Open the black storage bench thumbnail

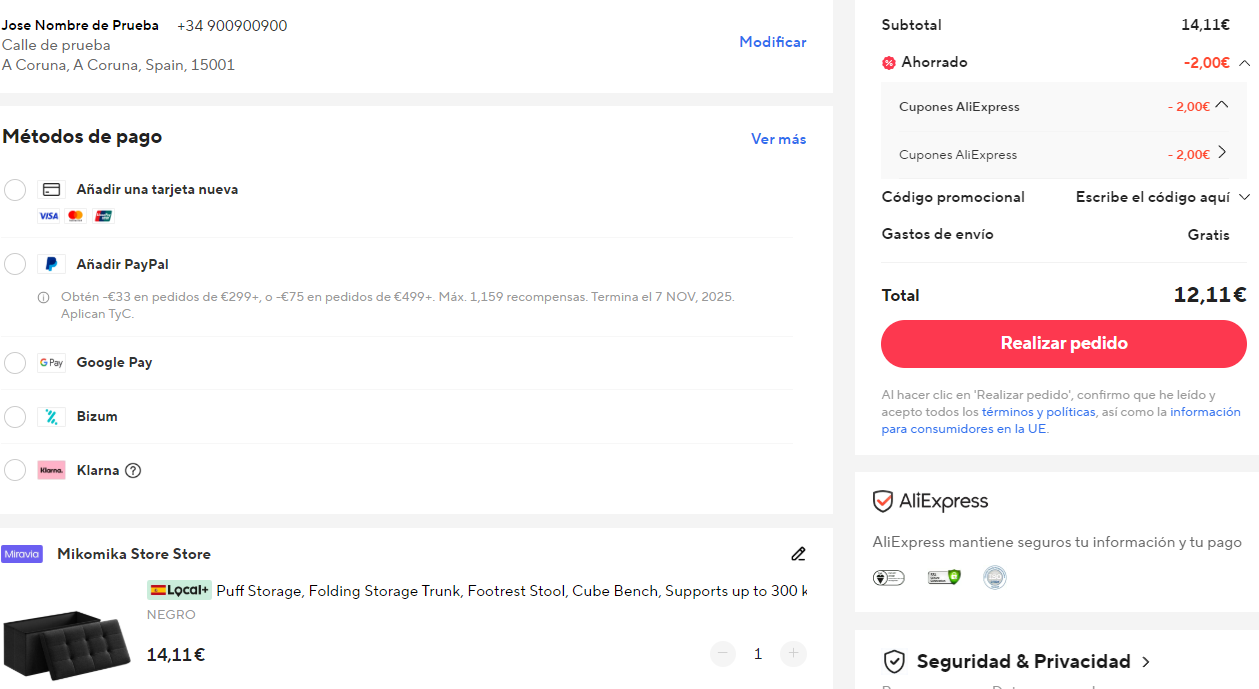(67, 648)
